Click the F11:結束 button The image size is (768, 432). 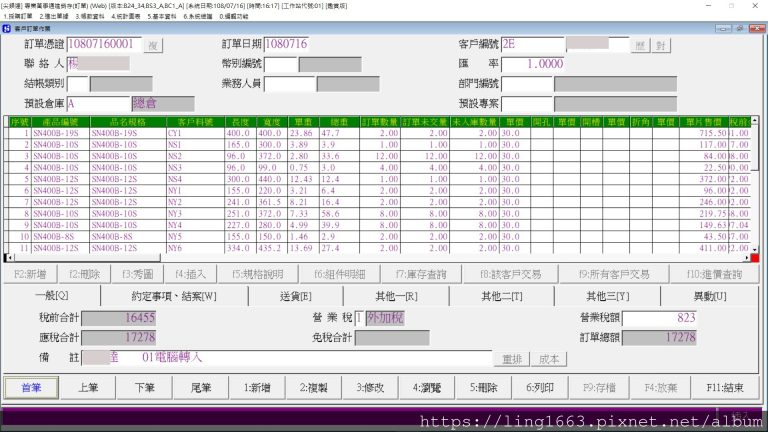coord(725,387)
